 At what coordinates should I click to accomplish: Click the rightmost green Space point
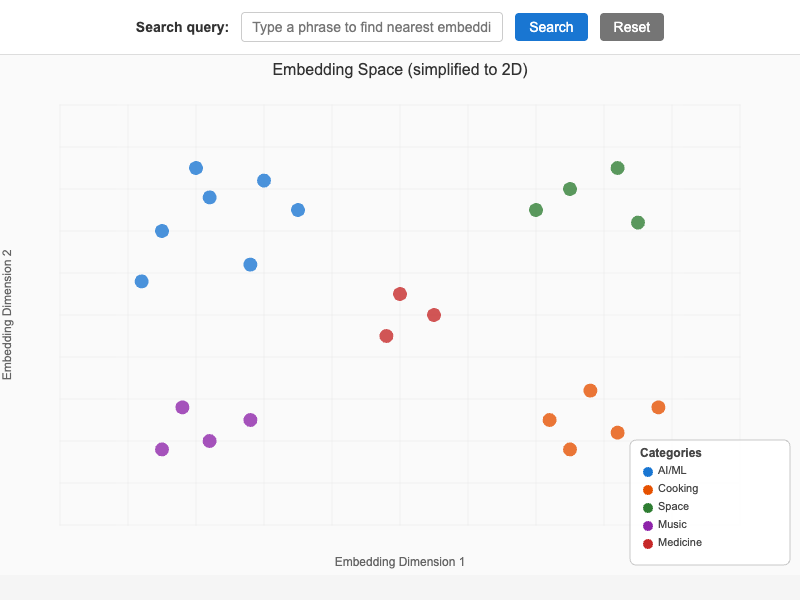pyautogui.click(x=638, y=221)
